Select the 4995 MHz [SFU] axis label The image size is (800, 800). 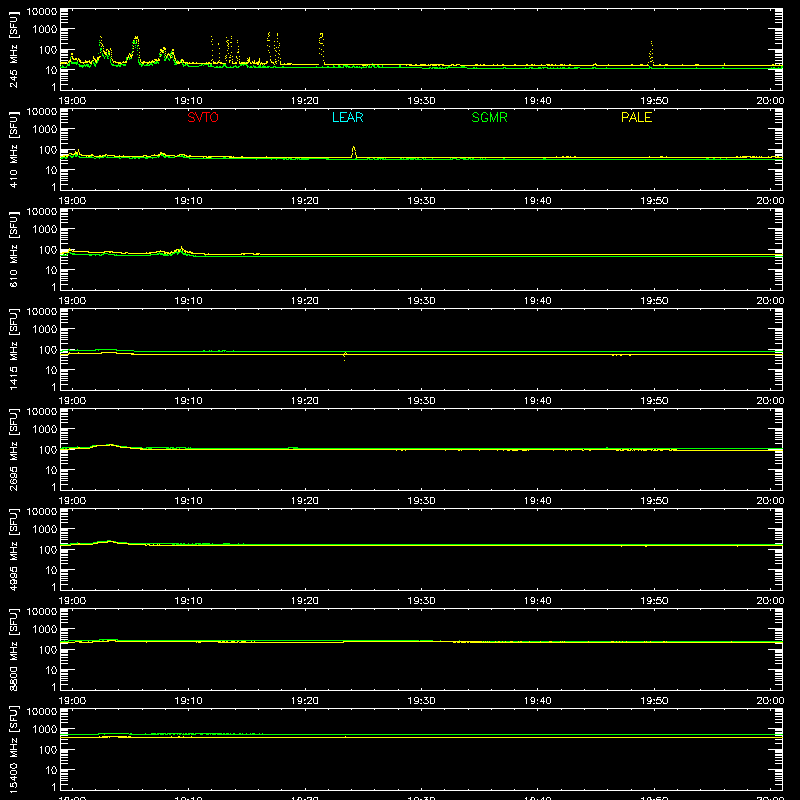click(13, 549)
